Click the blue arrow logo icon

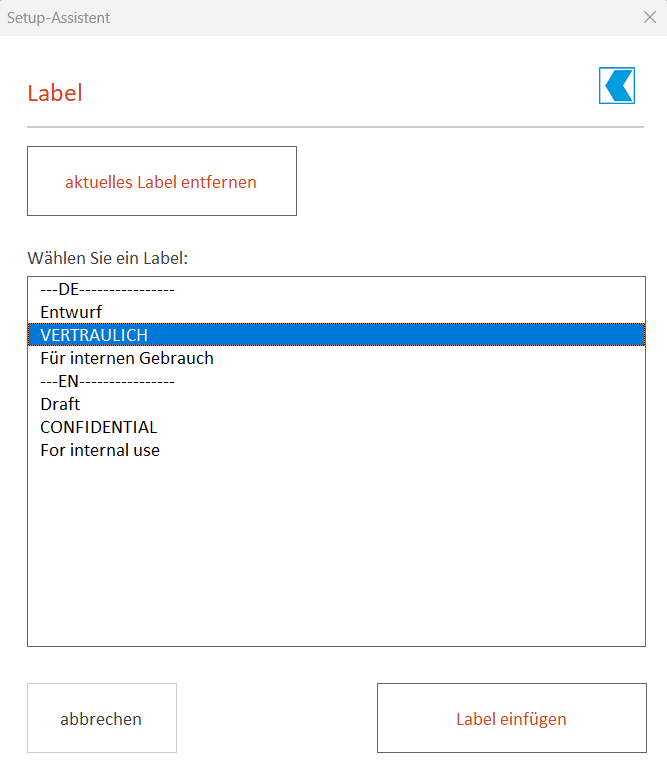(617, 86)
